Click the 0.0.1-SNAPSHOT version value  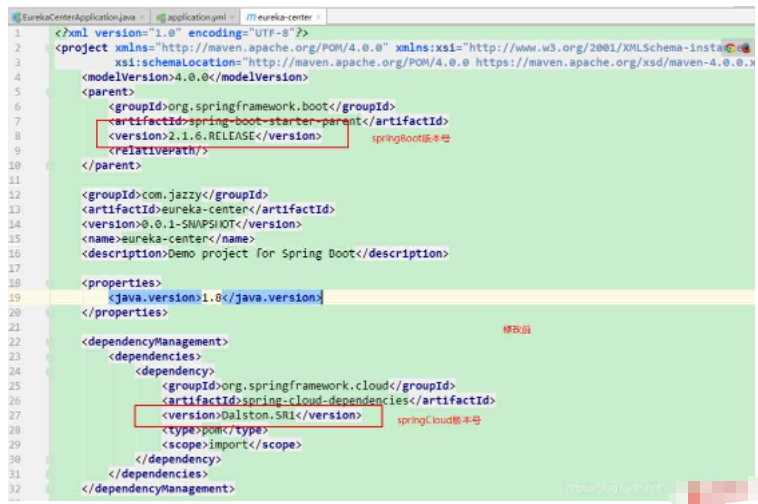pyautogui.click(x=188, y=224)
